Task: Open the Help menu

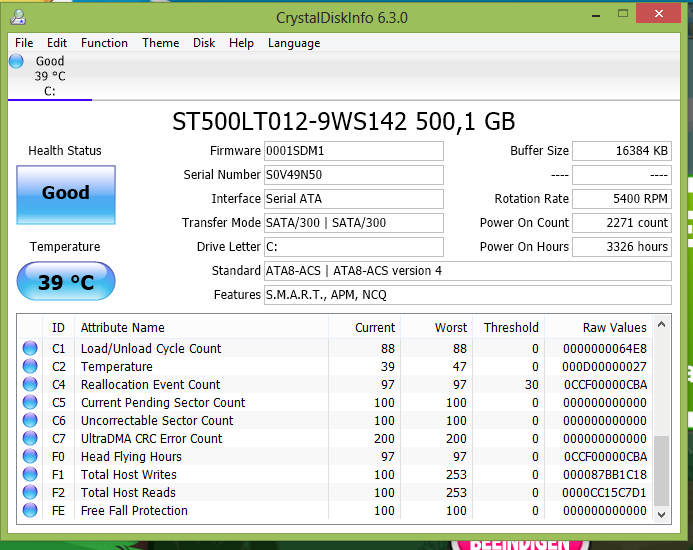Action: coord(241,43)
